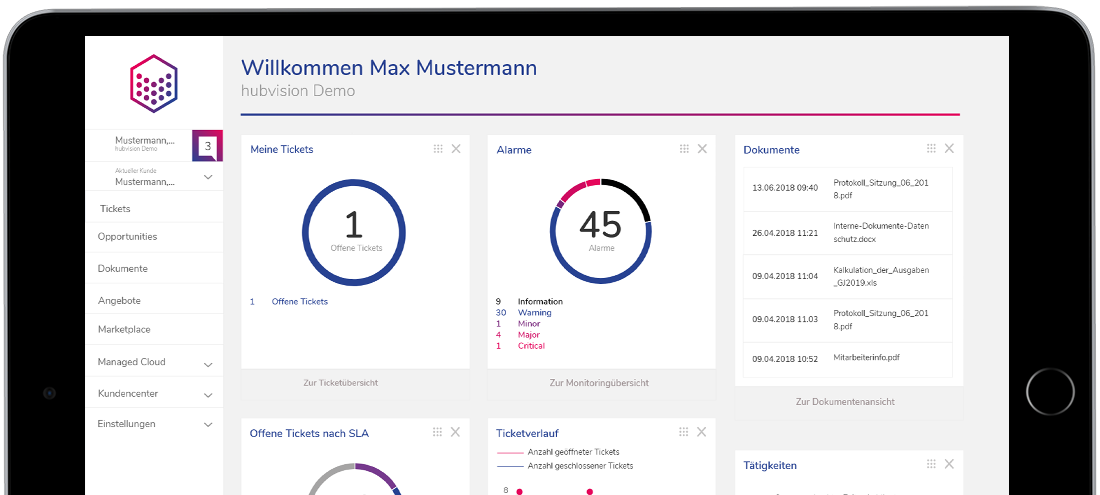The height and width of the screenshot is (495, 1100).
Task: Click the Tätigkeiten widget title
Action: [x=770, y=466]
